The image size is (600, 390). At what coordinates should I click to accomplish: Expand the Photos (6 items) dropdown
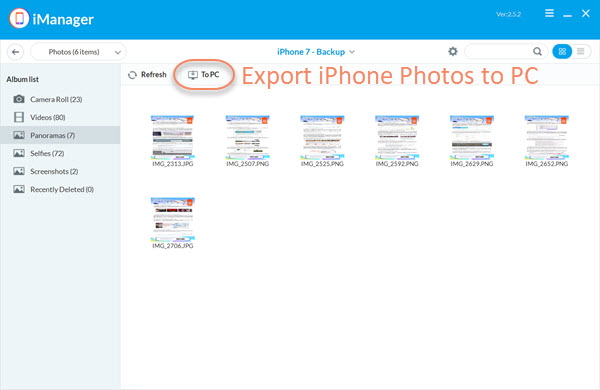(x=78, y=52)
